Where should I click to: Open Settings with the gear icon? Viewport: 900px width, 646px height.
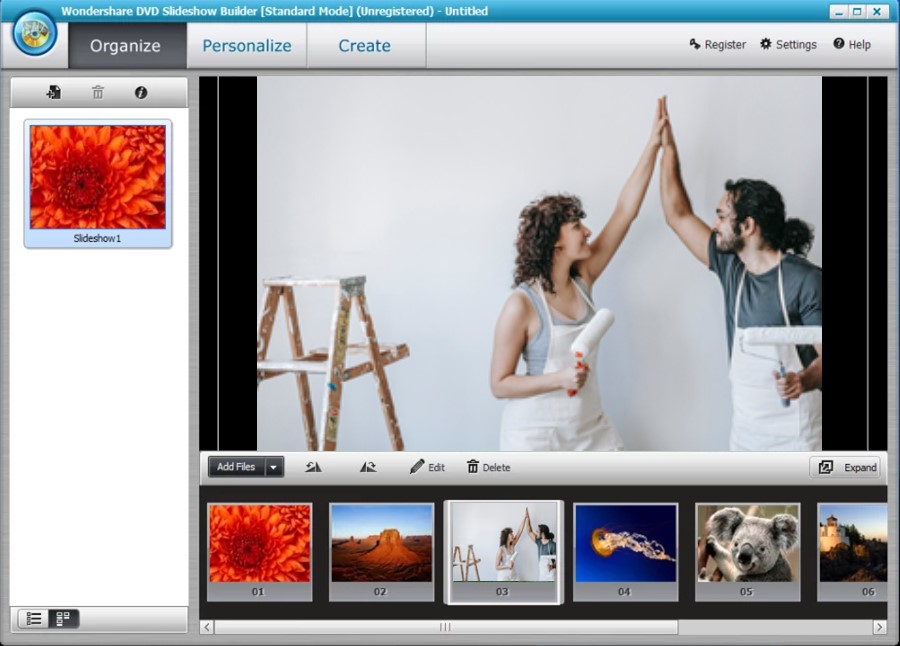point(788,44)
